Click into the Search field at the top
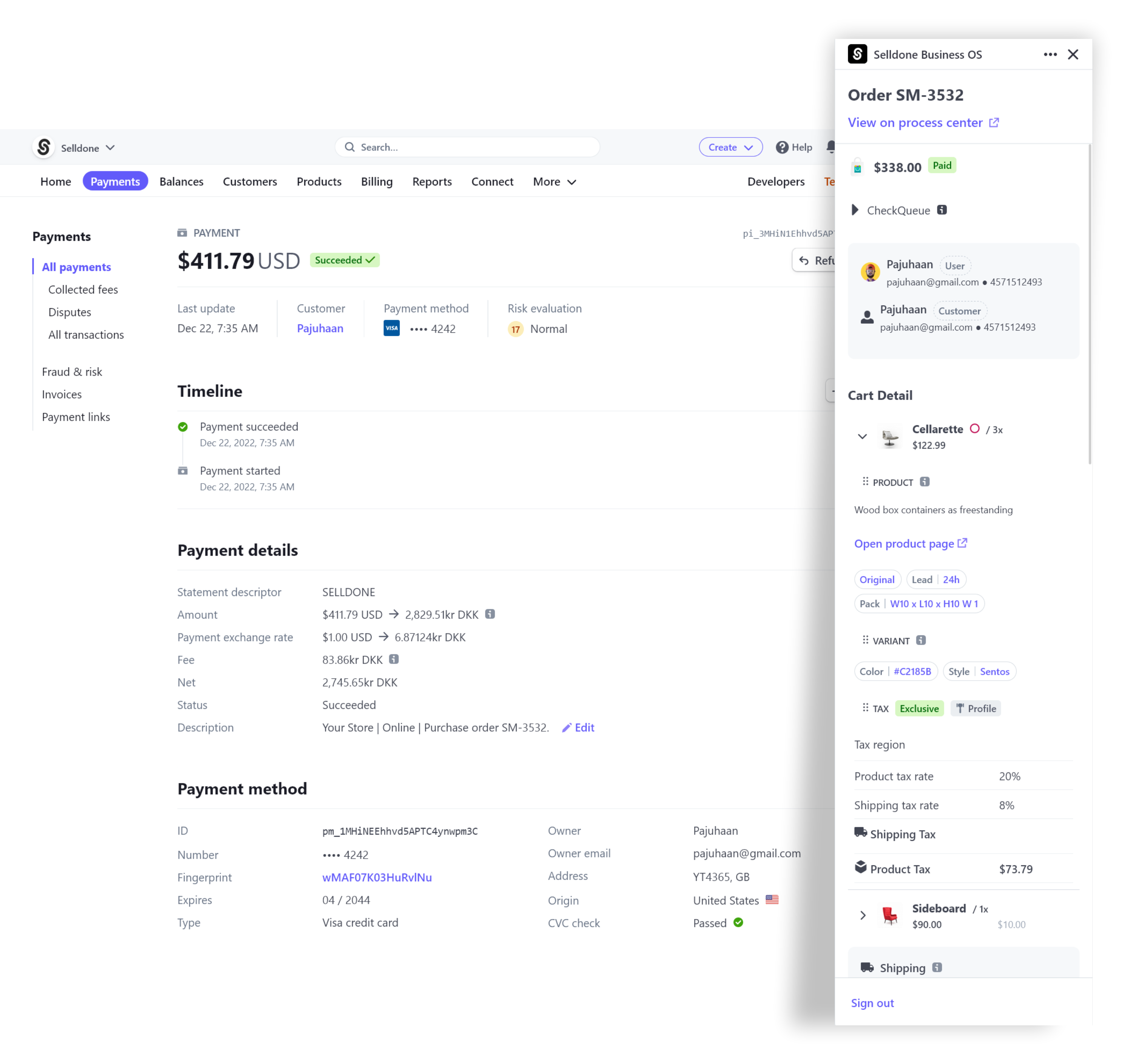The height and width of the screenshot is (1064, 1133). coord(467,147)
